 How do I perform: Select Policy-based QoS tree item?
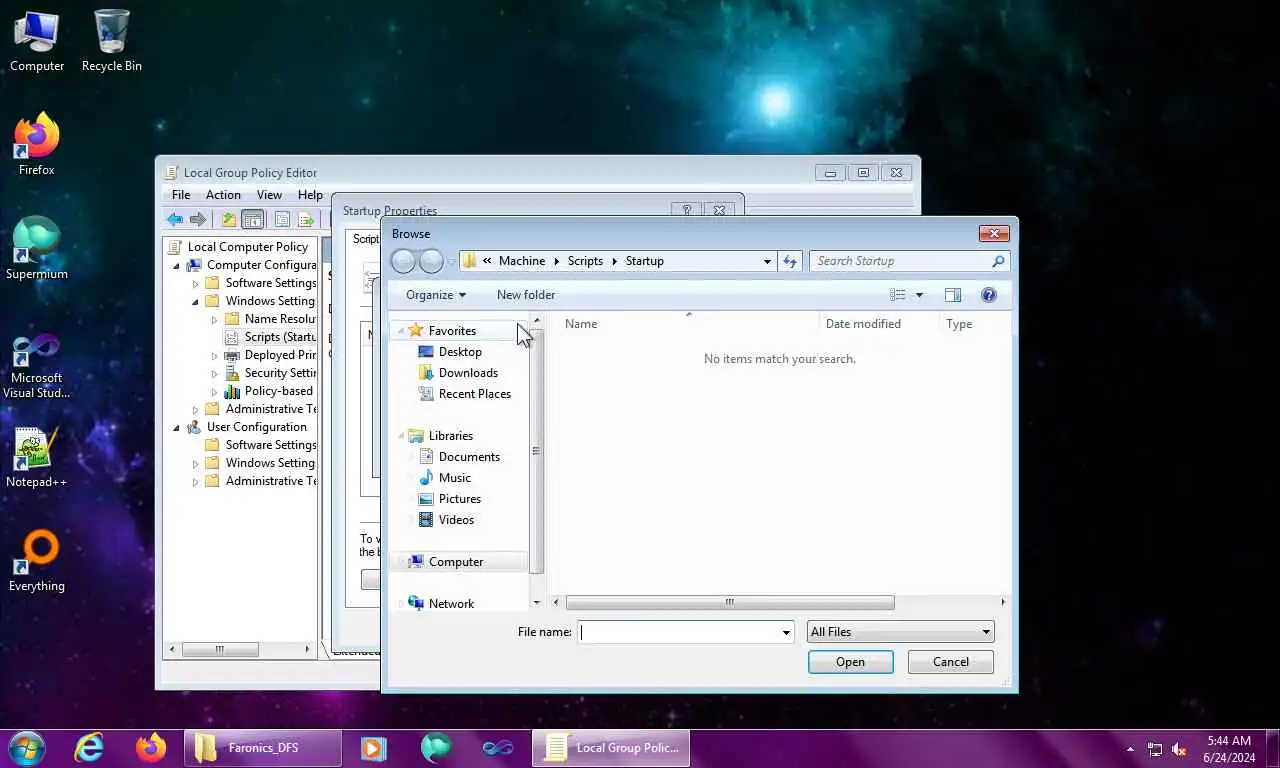pyautogui.click(x=278, y=391)
